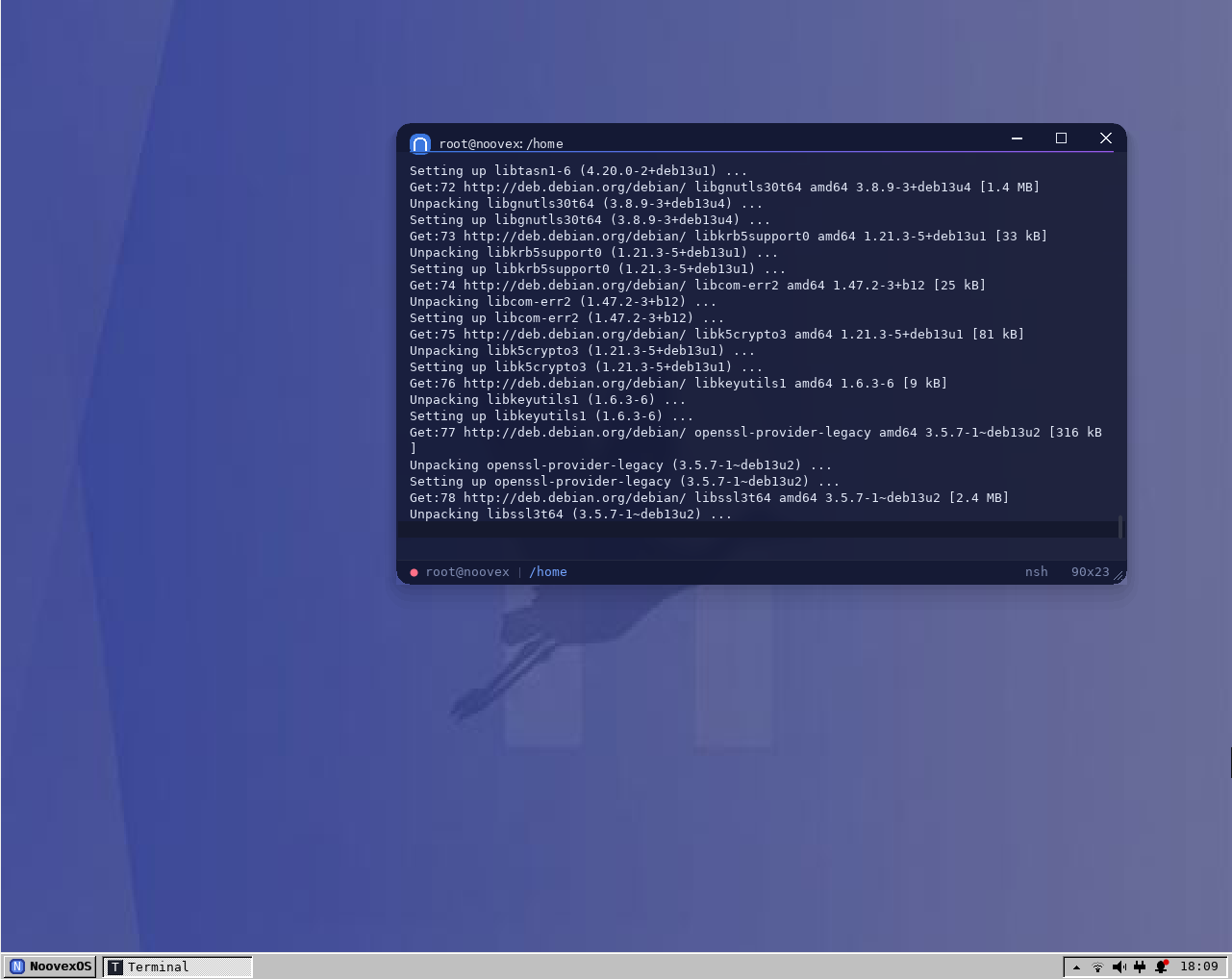Click the terminal app icon in title bar
Viewport: 1232px width, 979px height.
[420, 143]
